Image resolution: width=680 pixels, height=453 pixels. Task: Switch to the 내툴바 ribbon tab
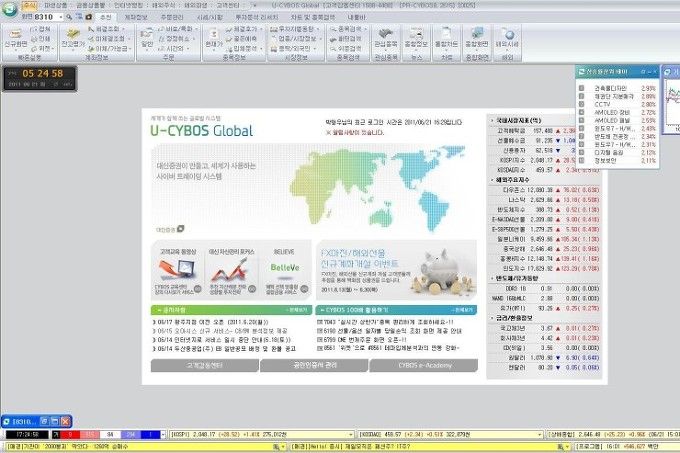[357, 17]
